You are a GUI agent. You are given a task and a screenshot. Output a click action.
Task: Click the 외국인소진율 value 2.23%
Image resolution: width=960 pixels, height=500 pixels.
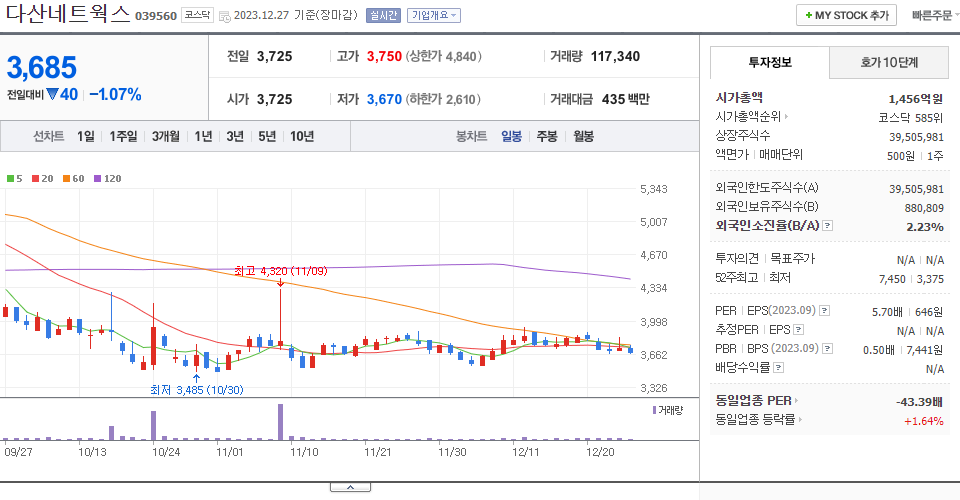tap(924, 227)
